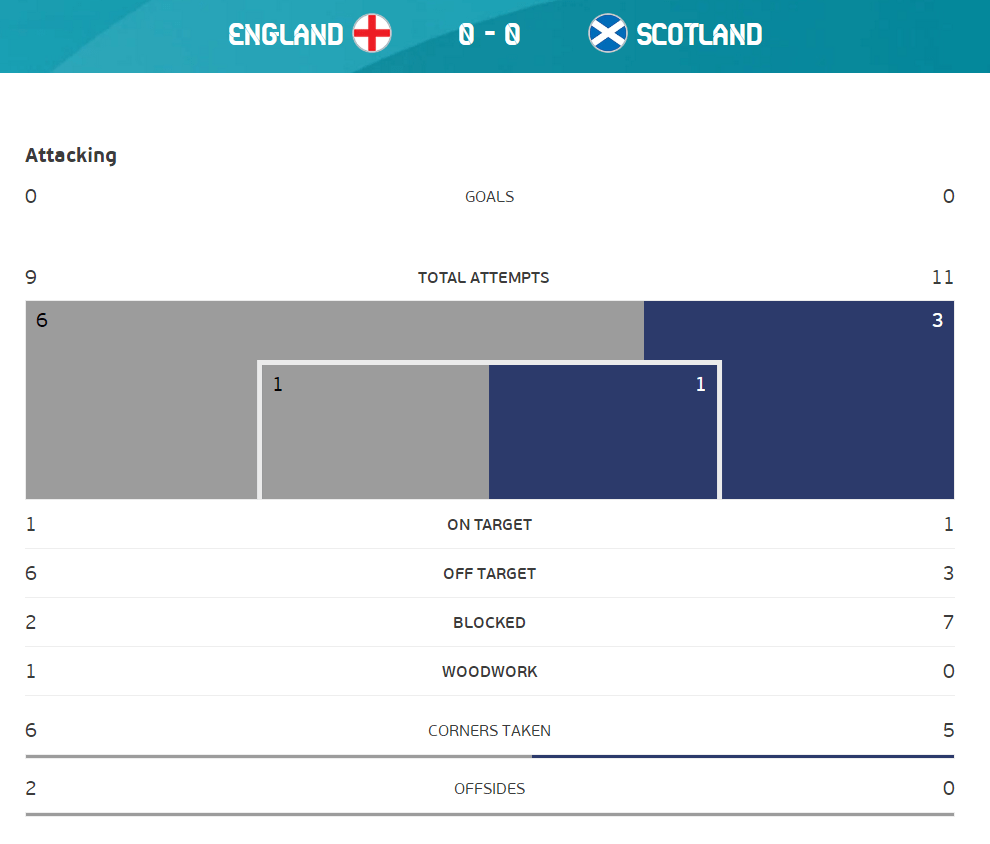This screenshot has height=844, width=990.
Task: Click the England flag icon
Action: tap(372, 34)
